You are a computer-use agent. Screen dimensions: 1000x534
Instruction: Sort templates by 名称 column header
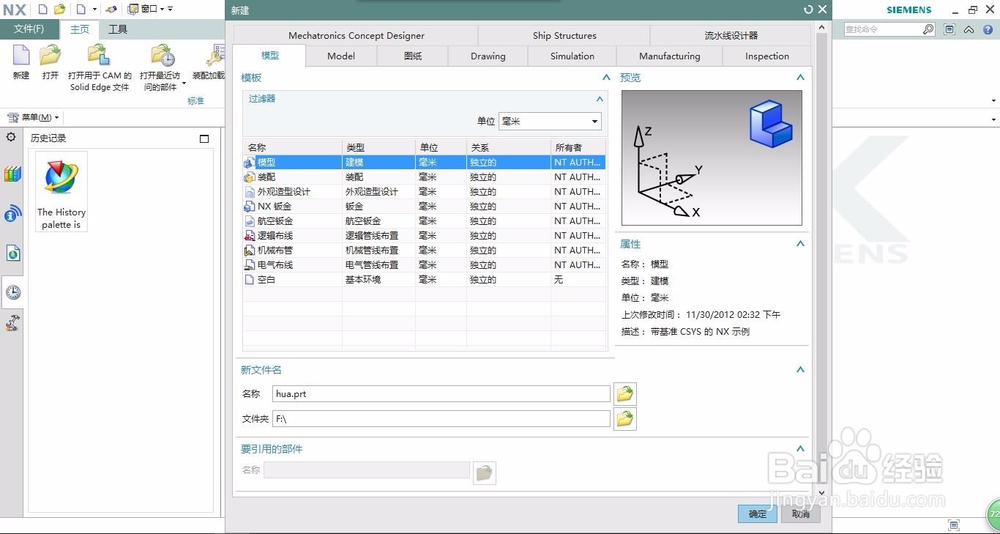[292, 147]
